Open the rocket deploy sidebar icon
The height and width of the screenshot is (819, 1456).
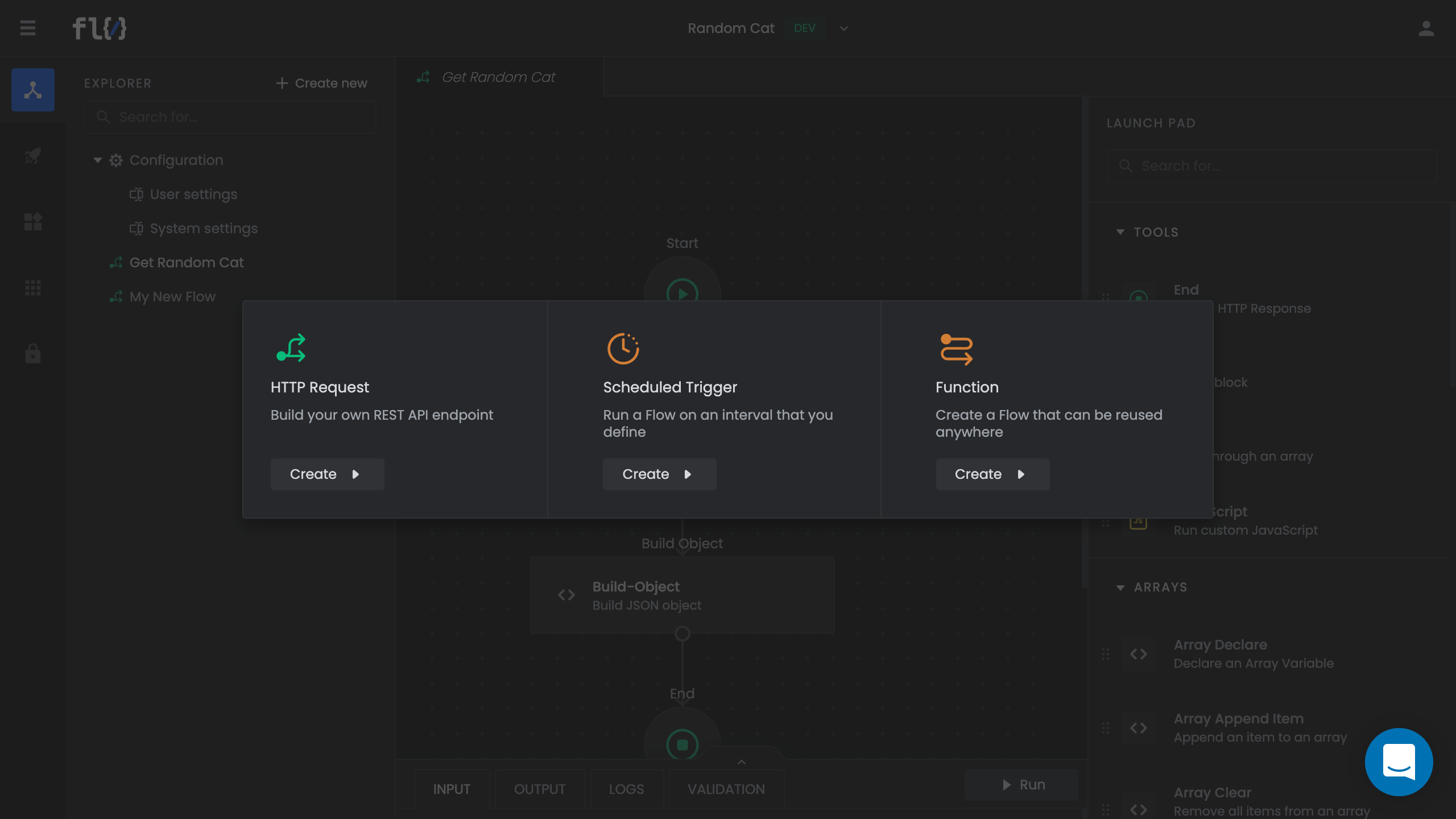[x=33, y=156]
